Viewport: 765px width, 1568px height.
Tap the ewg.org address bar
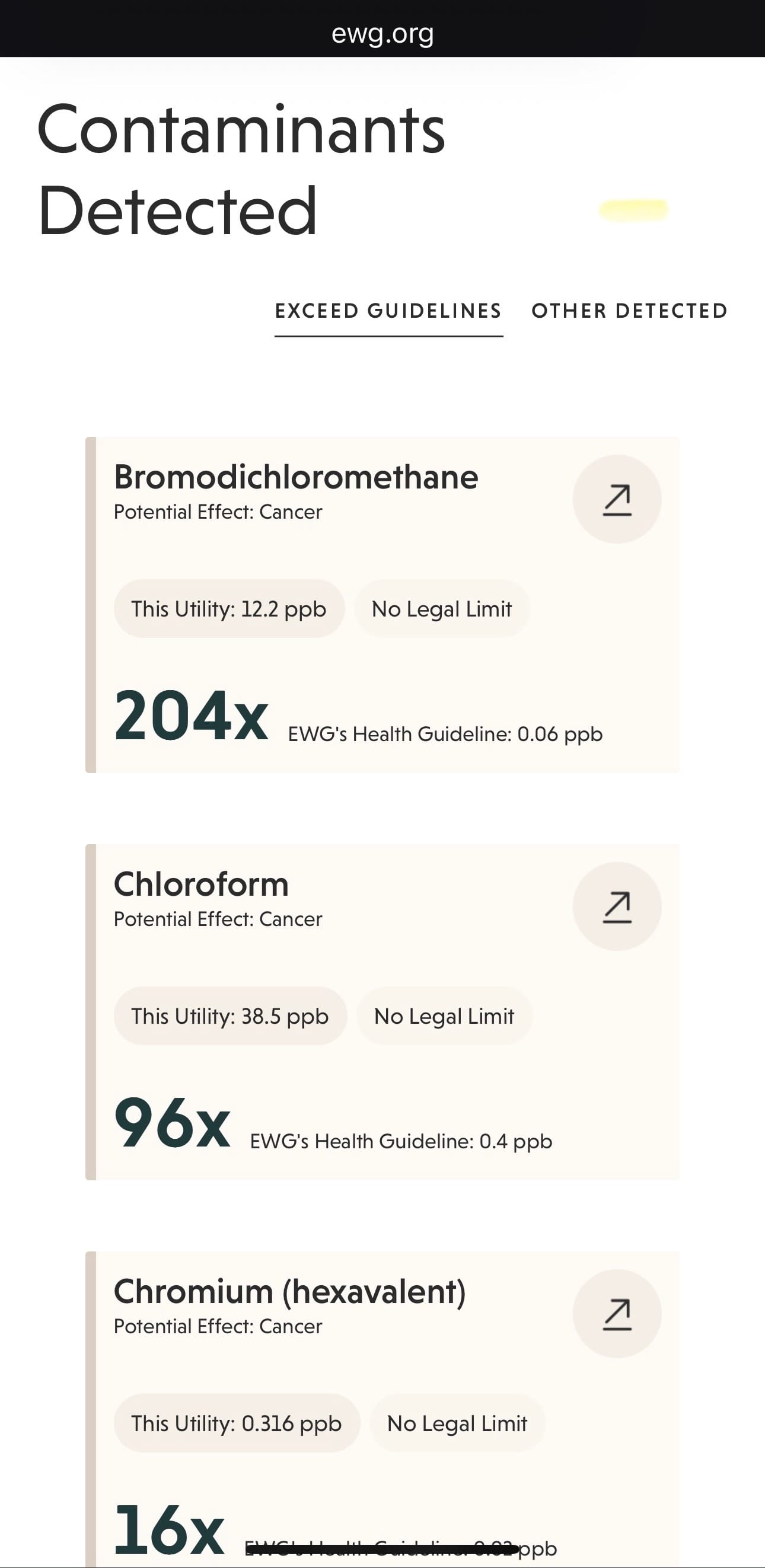[383, 33]
